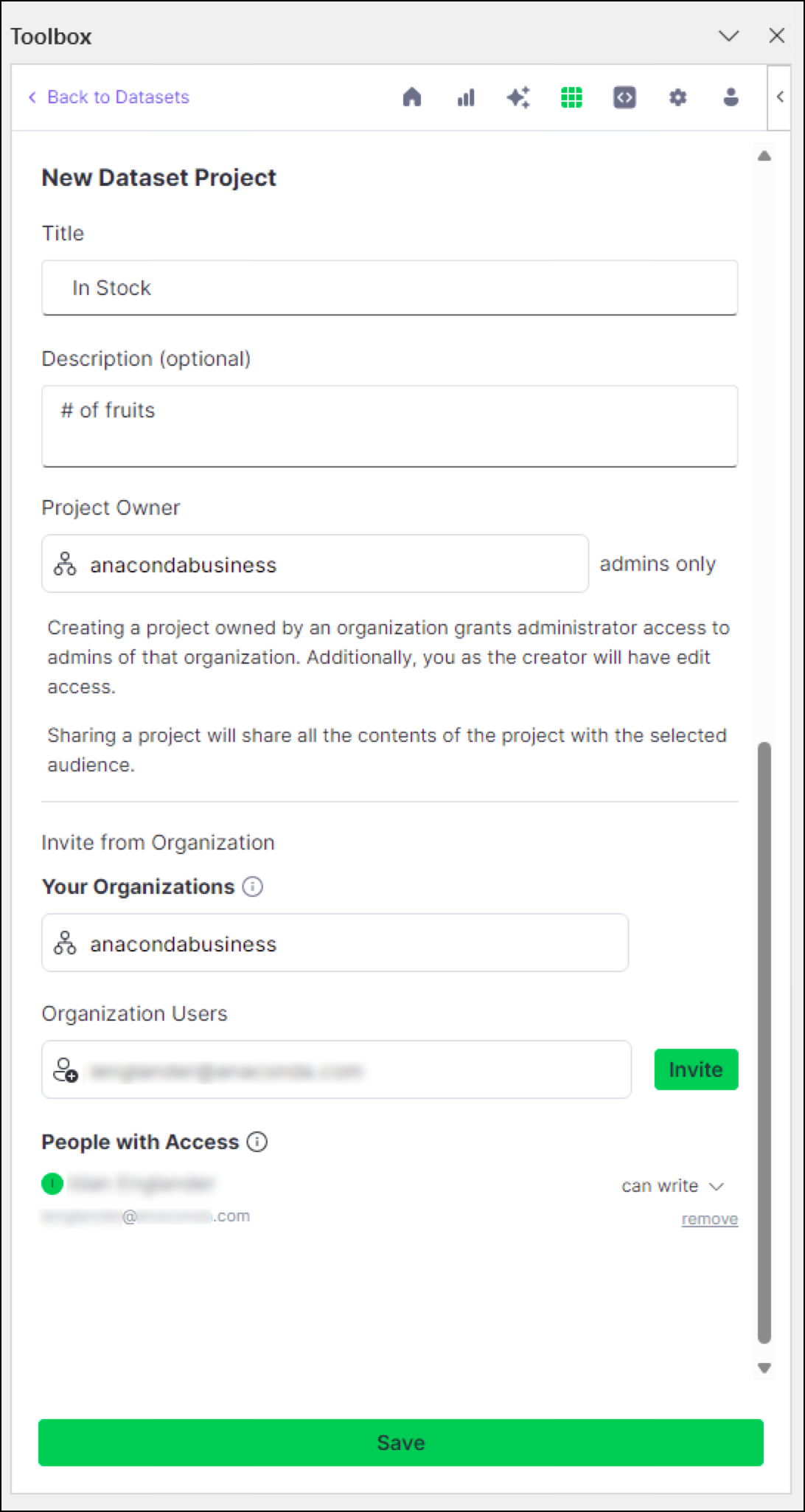The image size is (805, 1512).
Task: Click the vertical scrollbar thumb
Action: [x=764, y=1042]
